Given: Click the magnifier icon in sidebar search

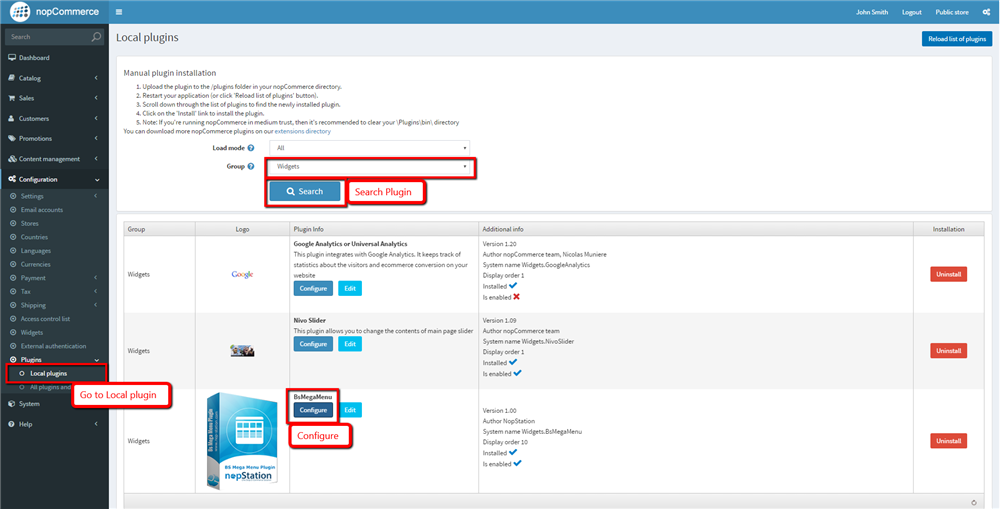Looking at the screenshot, I should (x=96, y=37).
